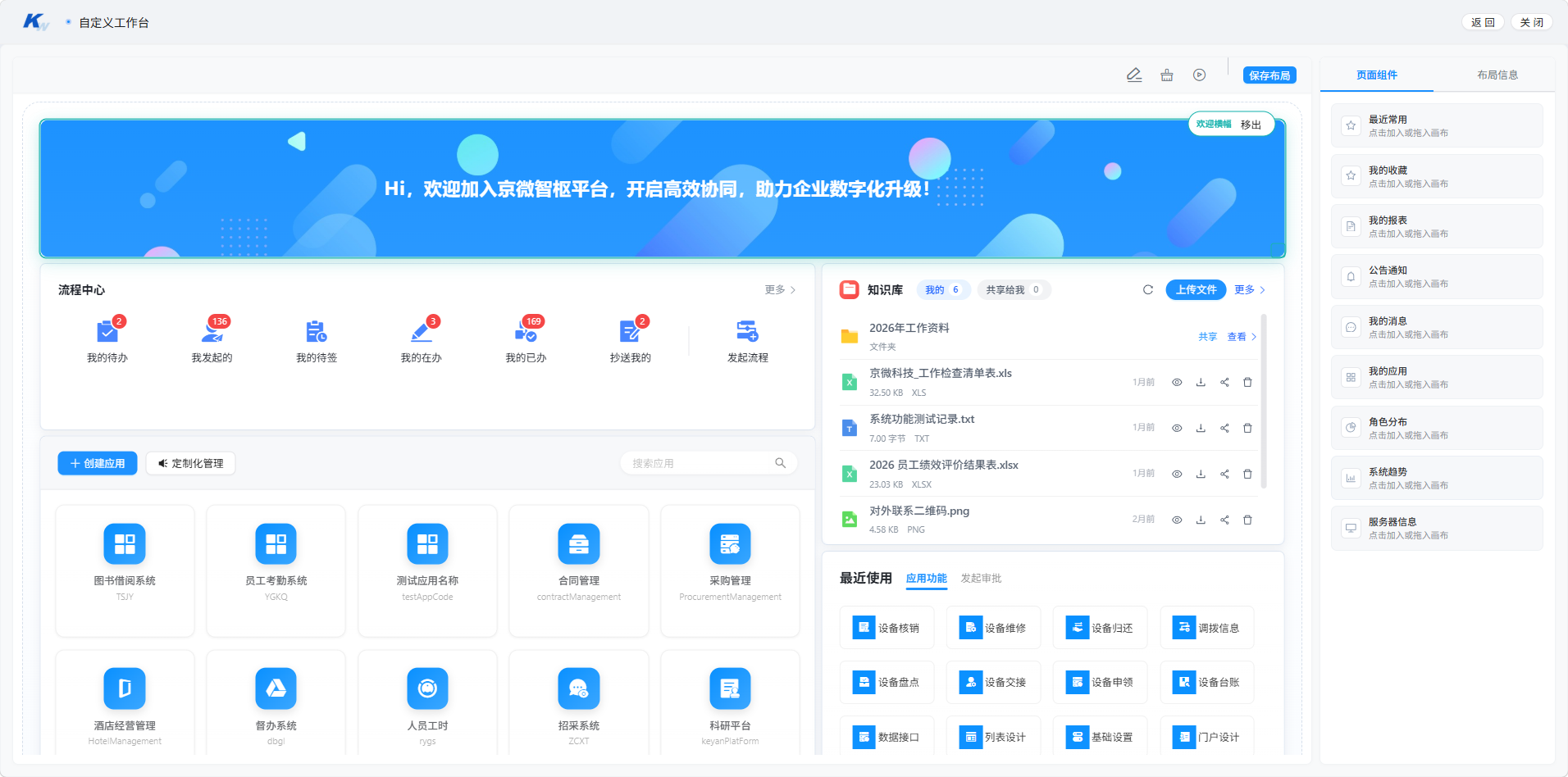Click the 发起流程 icon

tap(747, 332)
